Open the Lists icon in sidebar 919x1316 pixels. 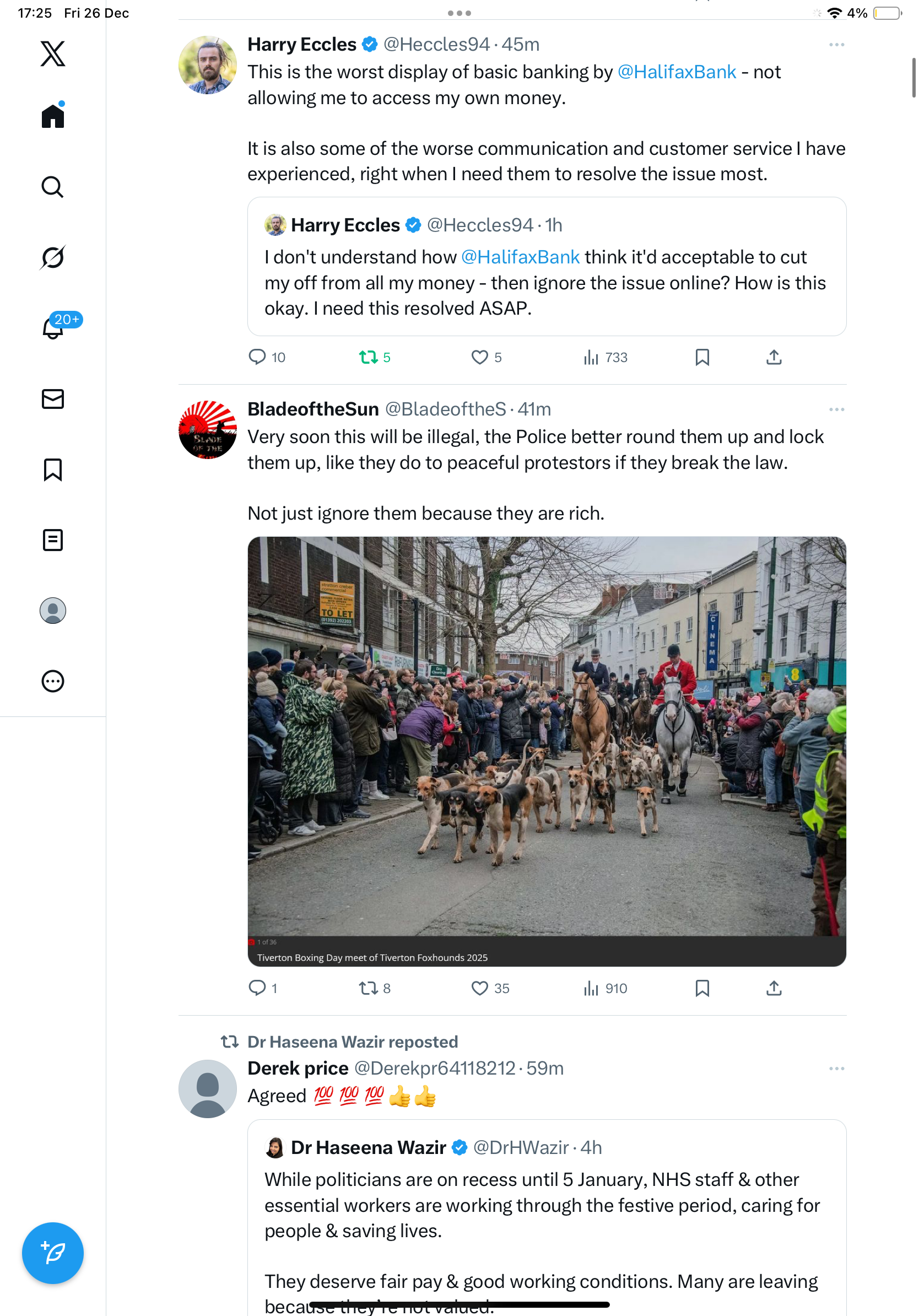(x=53, y=540)
